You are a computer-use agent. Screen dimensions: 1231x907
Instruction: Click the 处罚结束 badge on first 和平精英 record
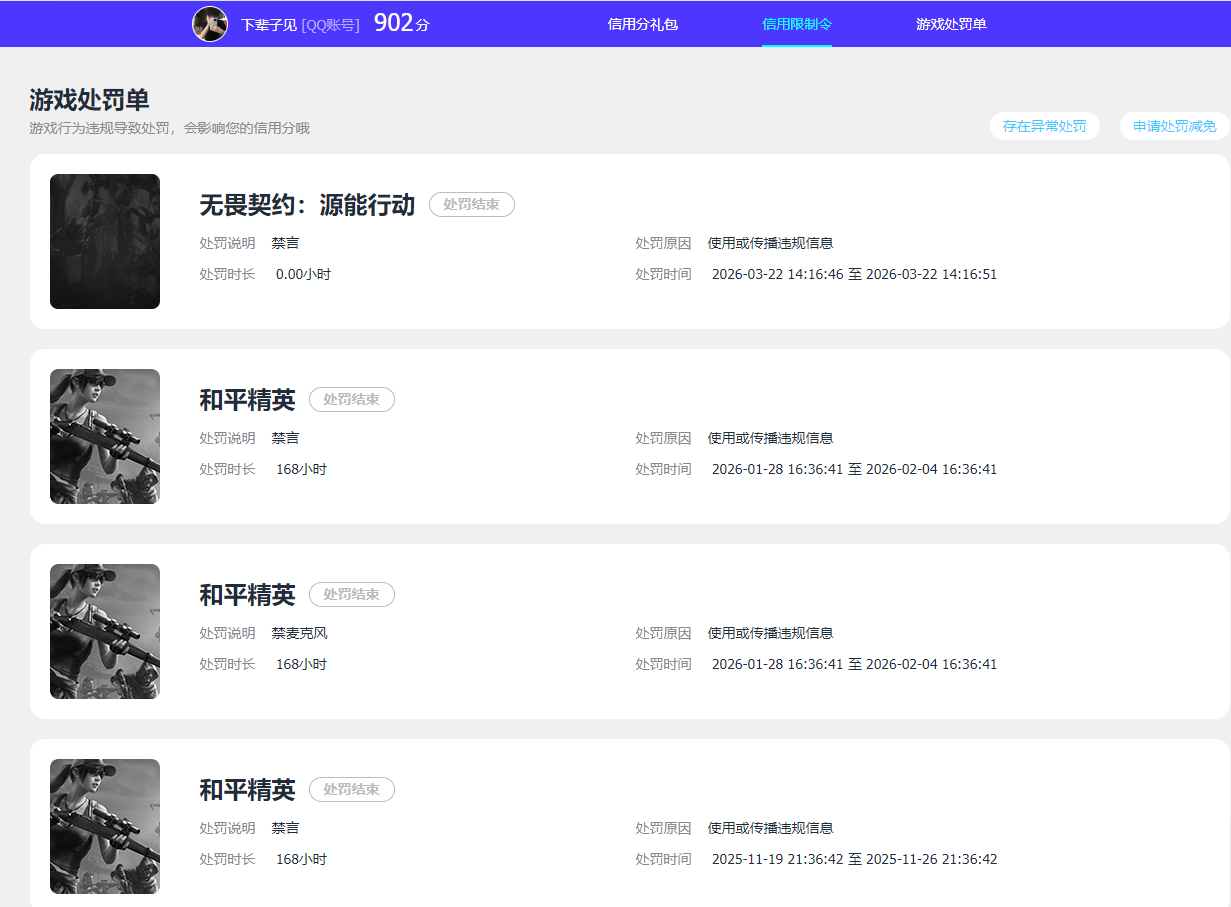[351, 399]
